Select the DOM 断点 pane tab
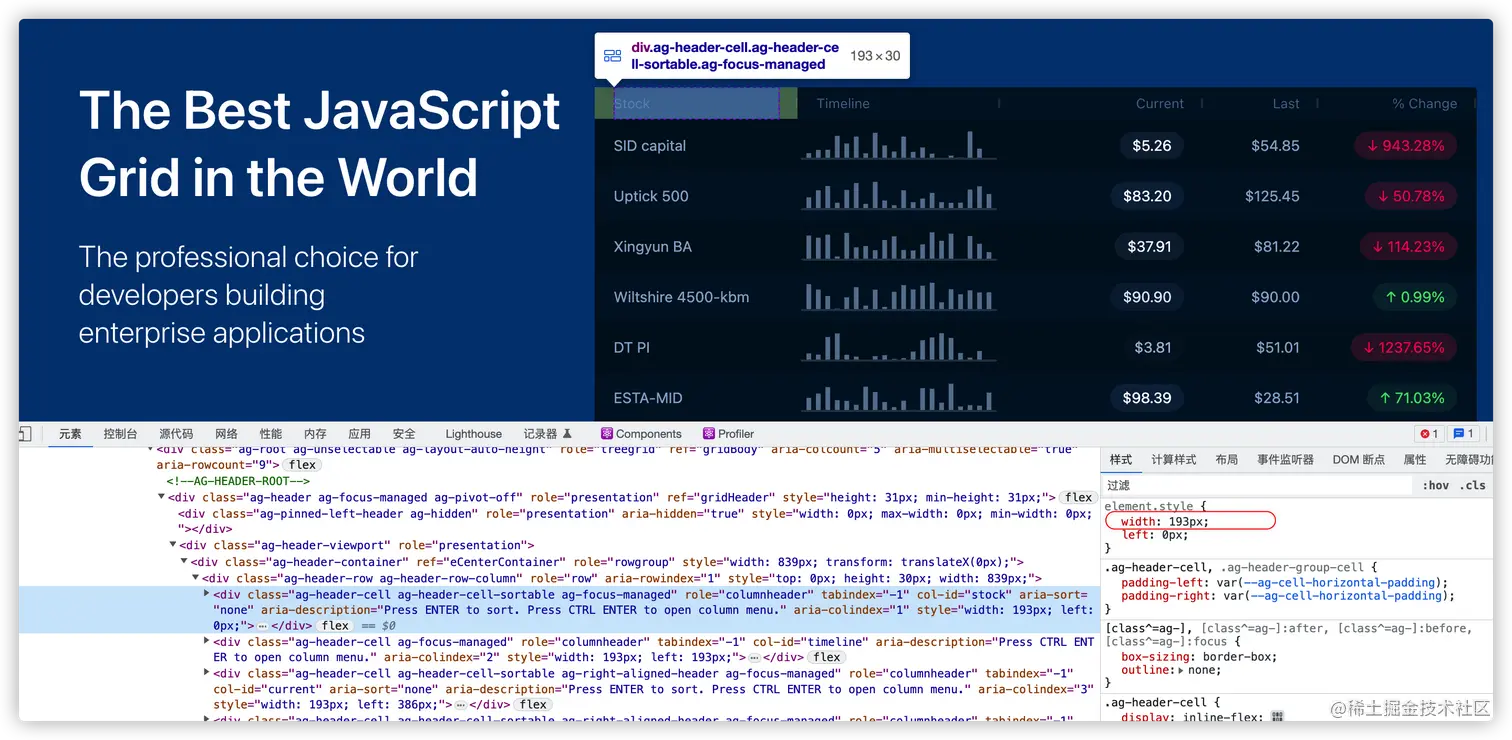The height and width of the screenshot is (740, 1512). [x=1359, y=459]
